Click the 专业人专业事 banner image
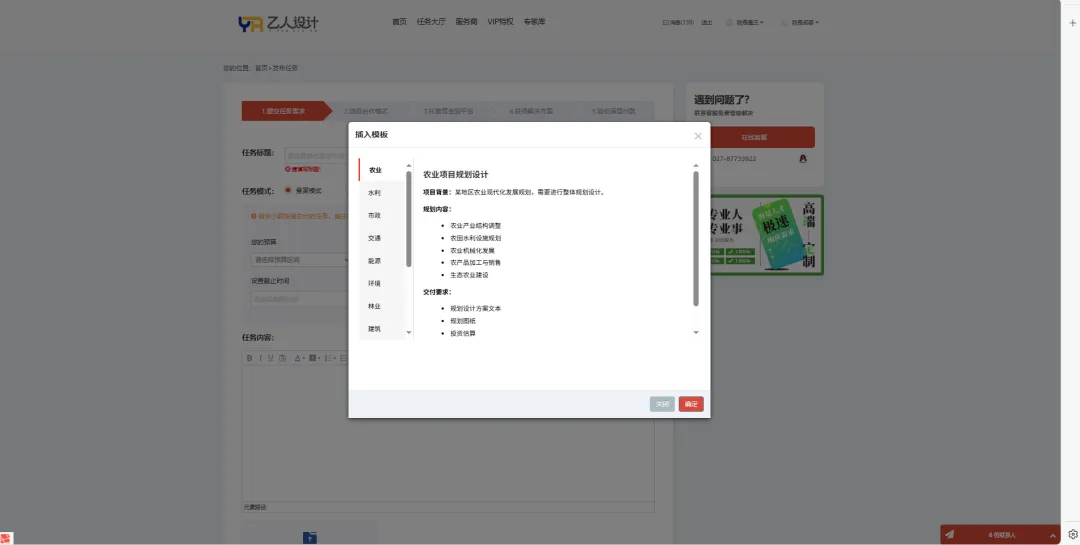 click(x=765, y=235)
